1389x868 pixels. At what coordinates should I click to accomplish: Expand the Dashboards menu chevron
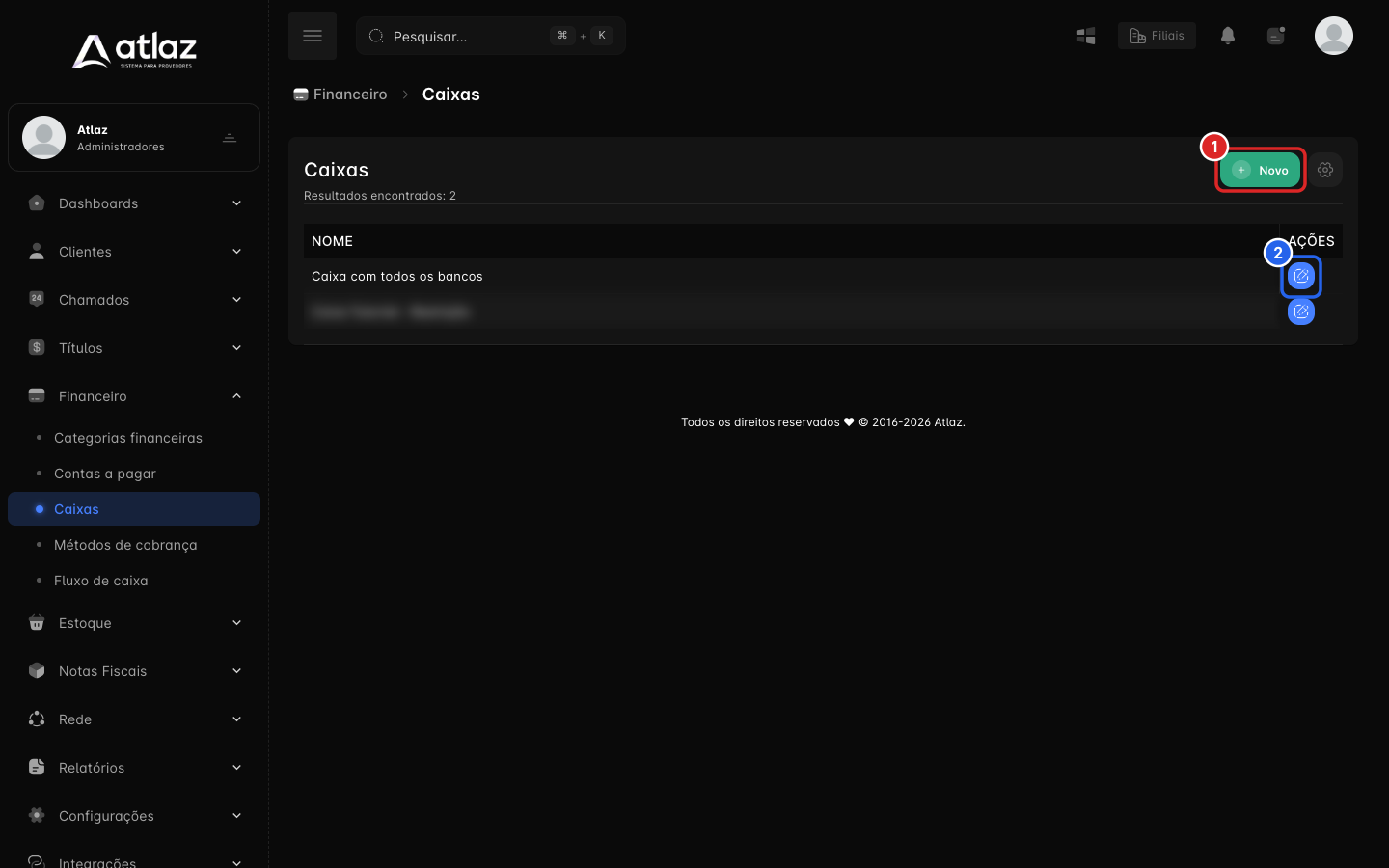tap(236, 203)
